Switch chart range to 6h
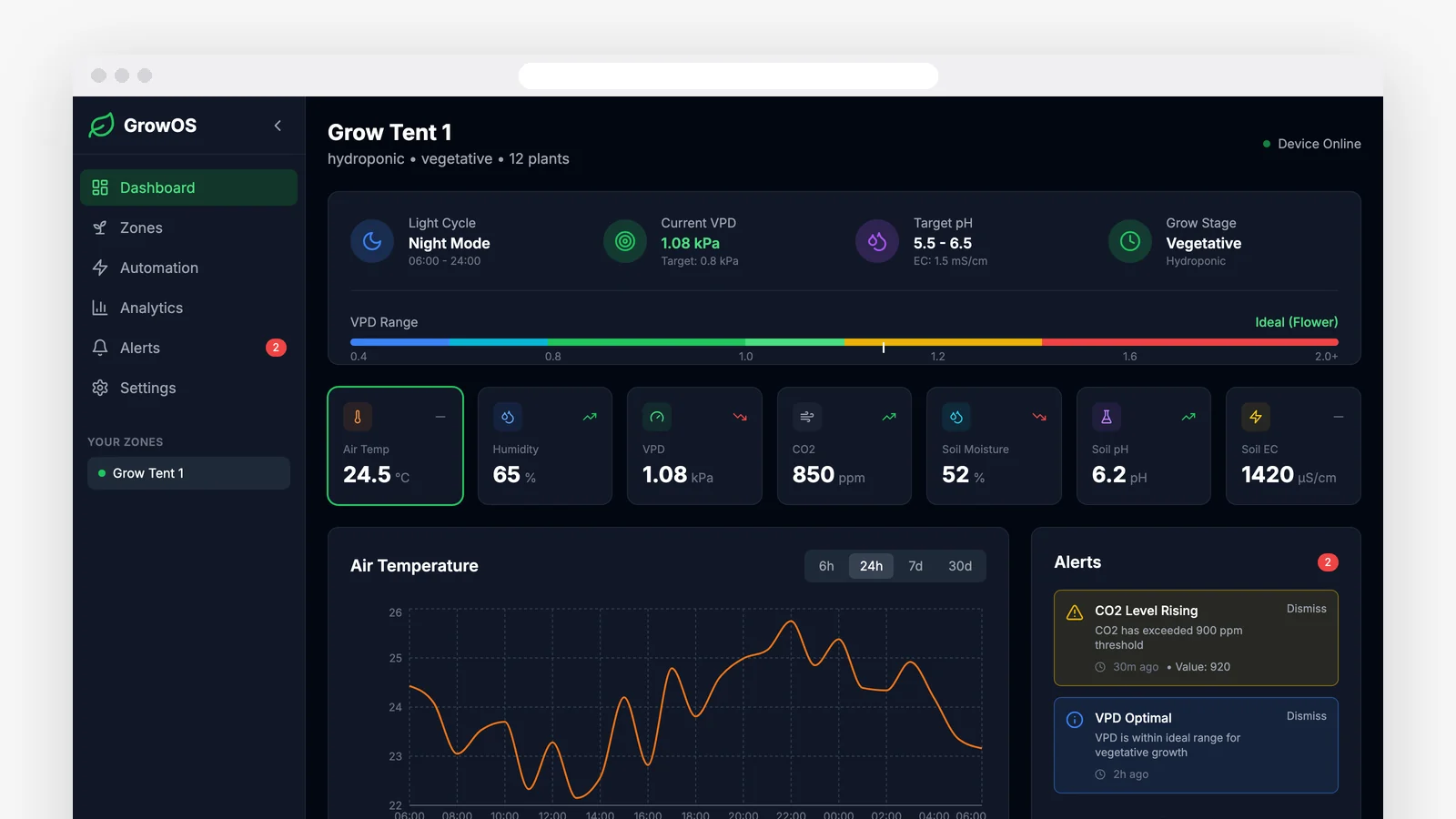The image size is (1456, 819). click(x=826, y=566)
